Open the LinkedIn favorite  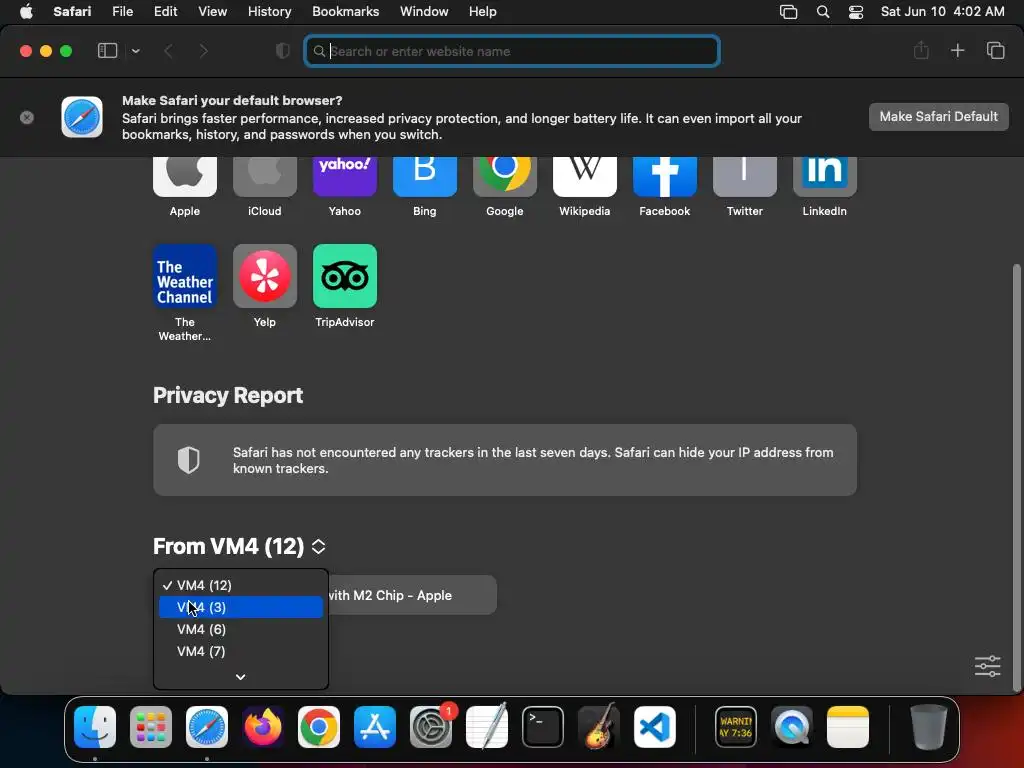pos(825,186)
